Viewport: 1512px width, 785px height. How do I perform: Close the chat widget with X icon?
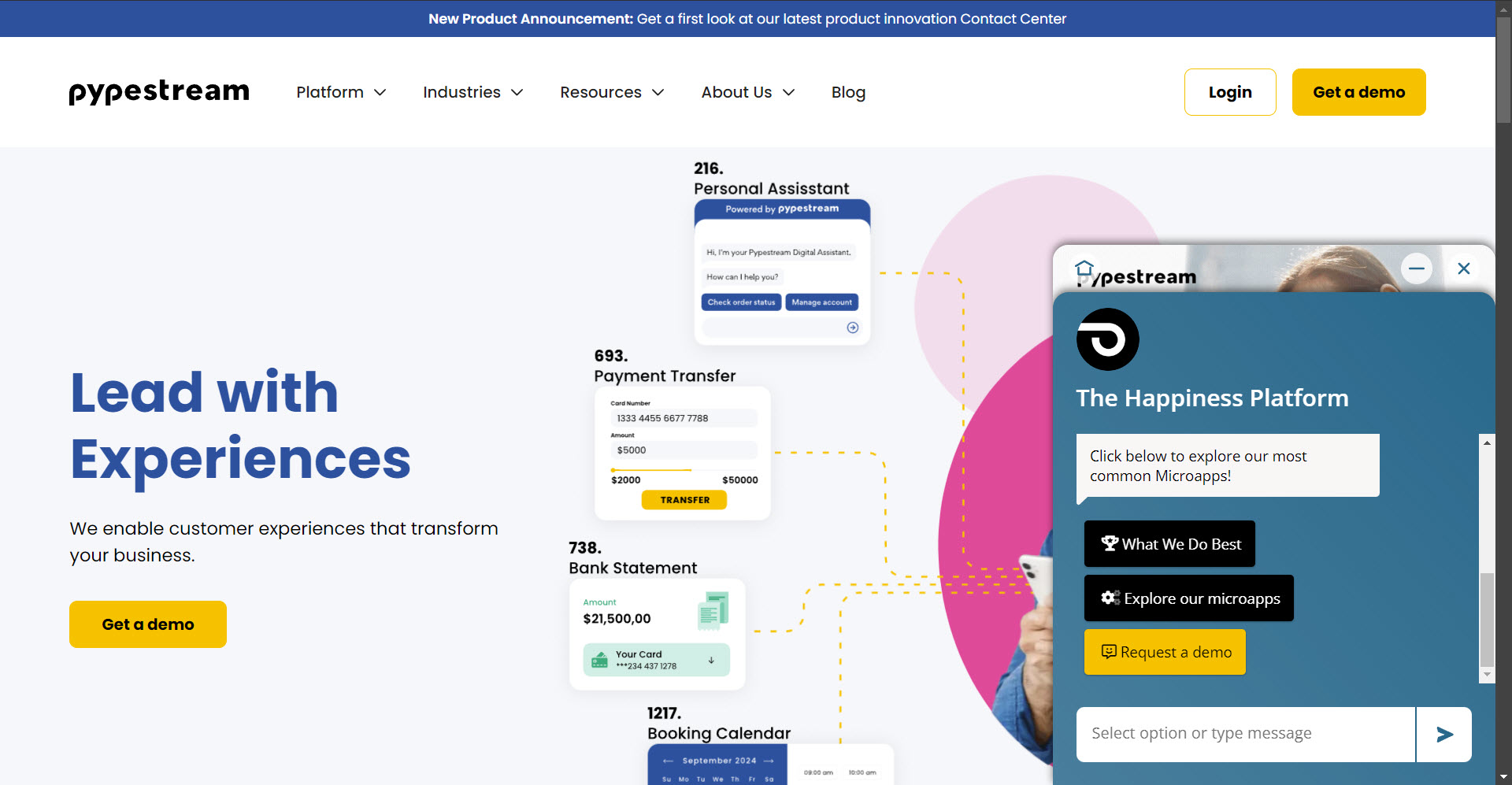(1464, 268)
